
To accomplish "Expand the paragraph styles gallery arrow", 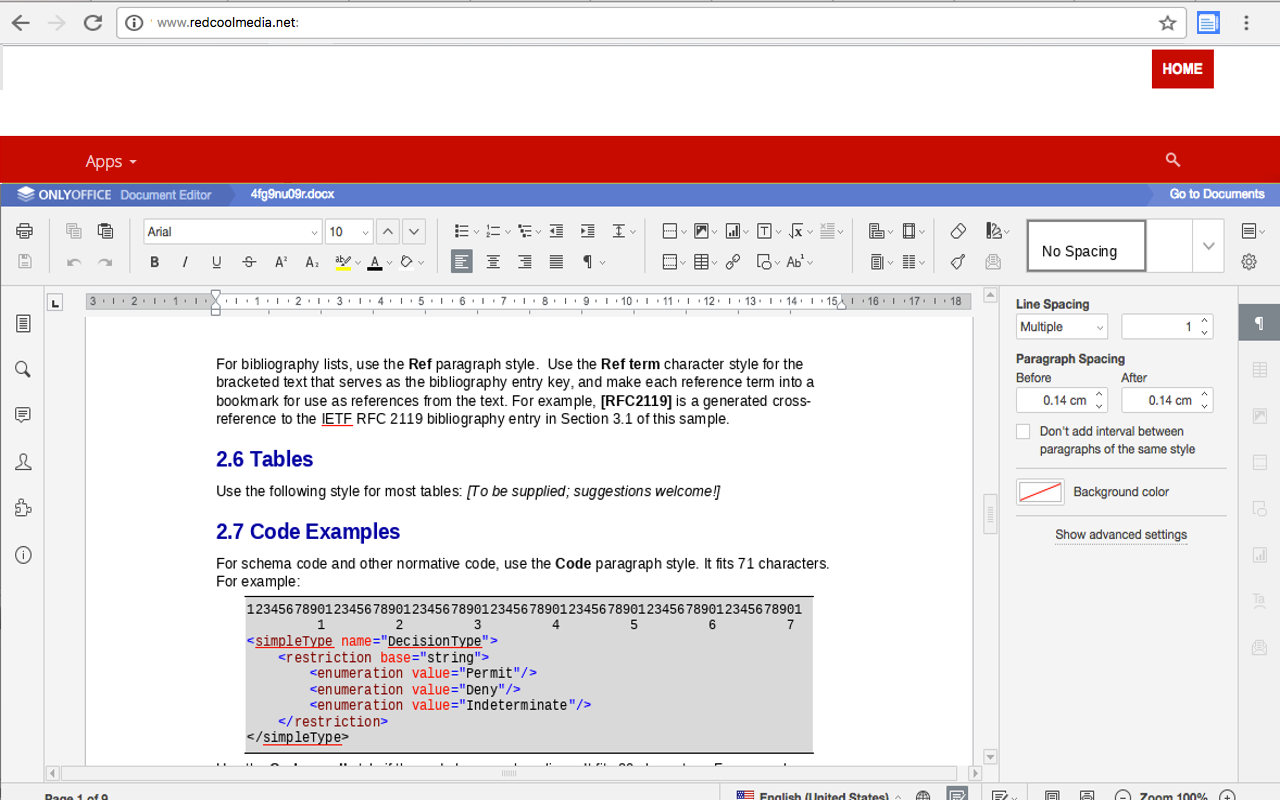I will (1208, 246).
